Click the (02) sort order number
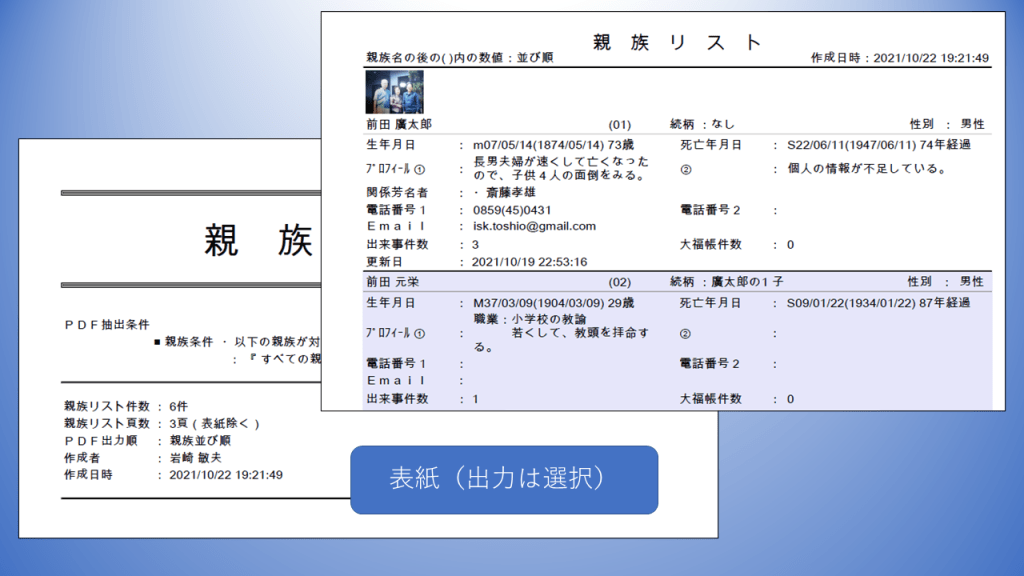The image size is (1024, 576). [x=620, y=282]
